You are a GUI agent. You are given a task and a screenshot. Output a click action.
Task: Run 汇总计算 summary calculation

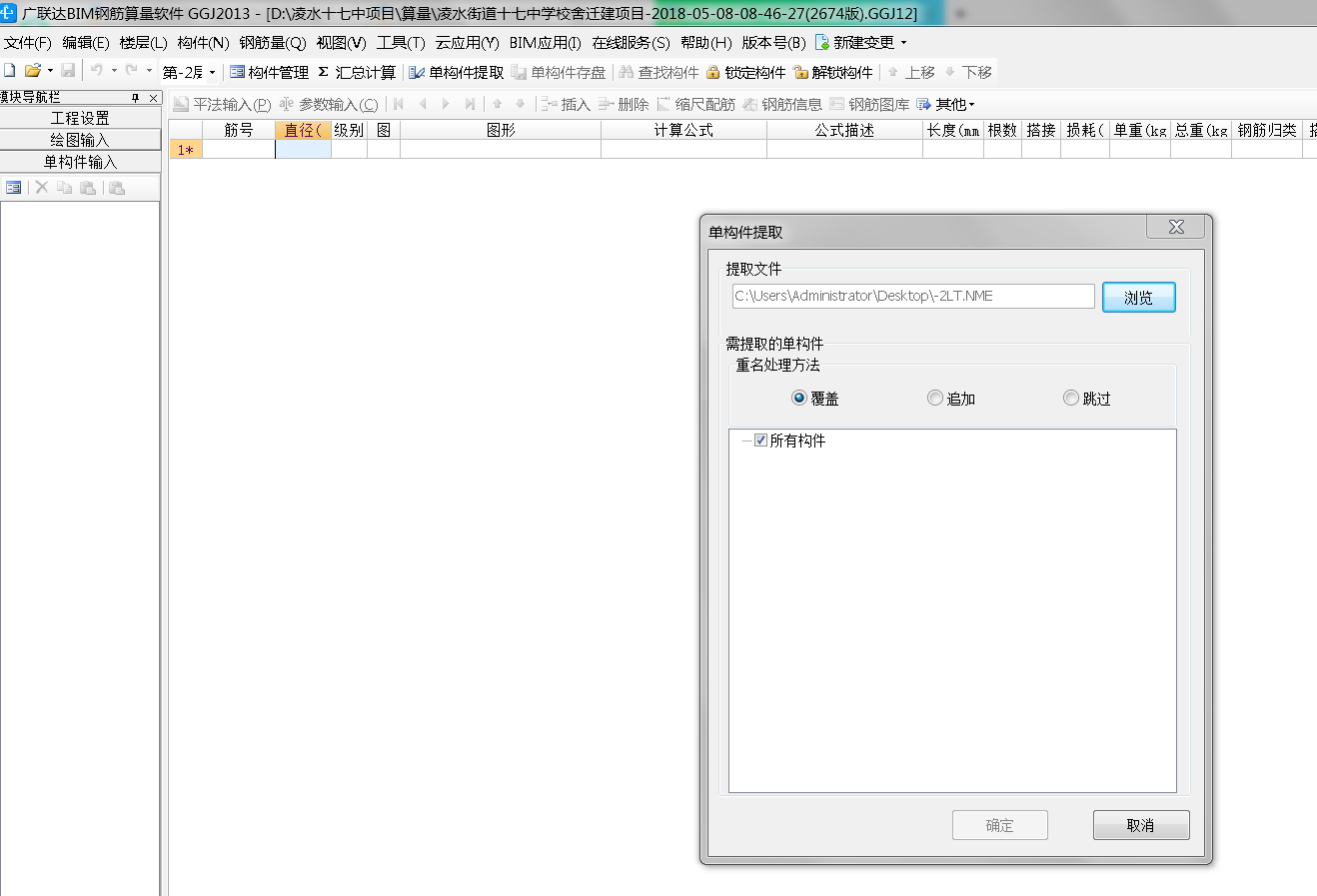click(x=357, y=72)
